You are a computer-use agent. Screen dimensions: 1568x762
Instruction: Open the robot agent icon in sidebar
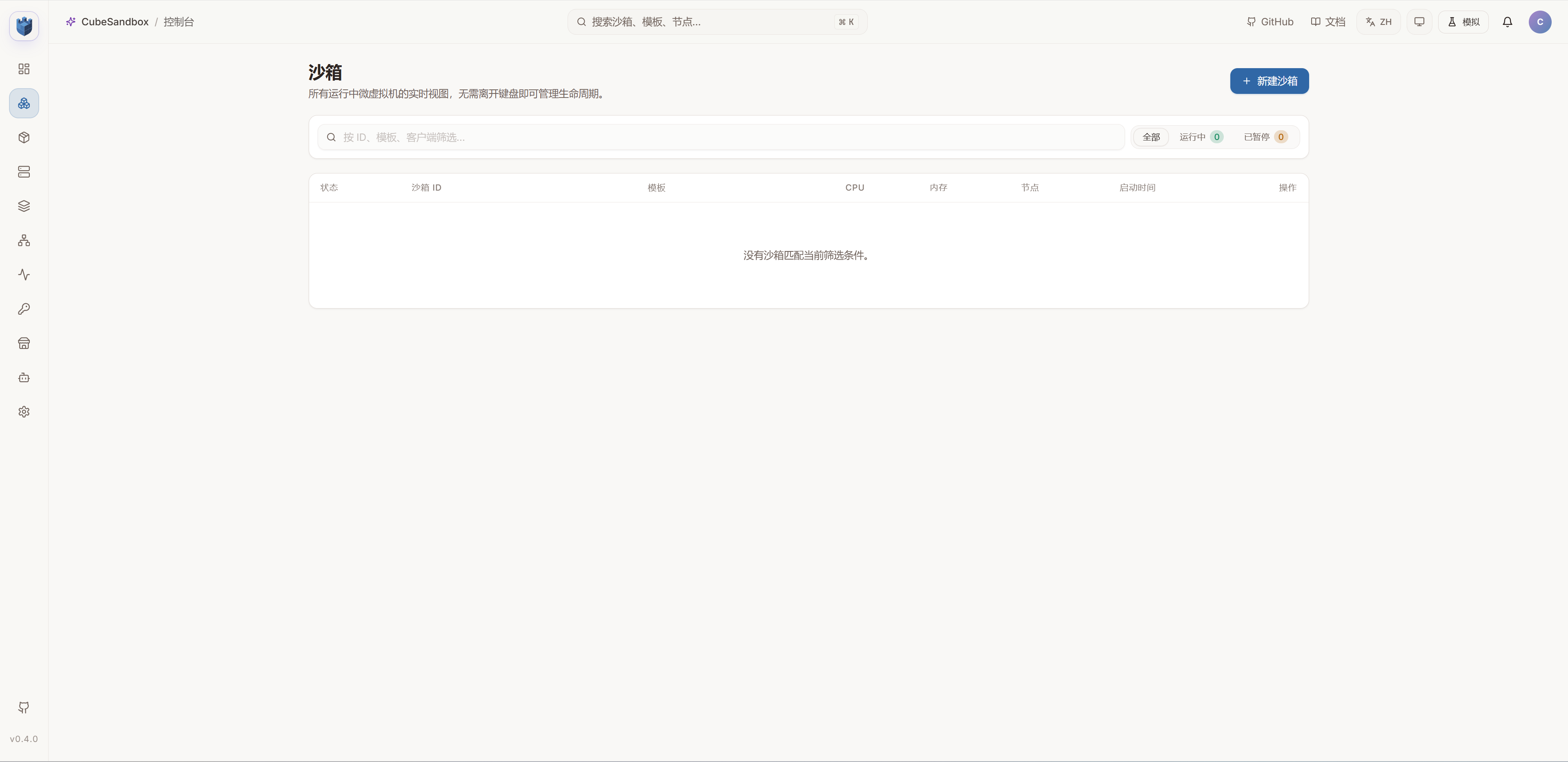tap(24, 378)
